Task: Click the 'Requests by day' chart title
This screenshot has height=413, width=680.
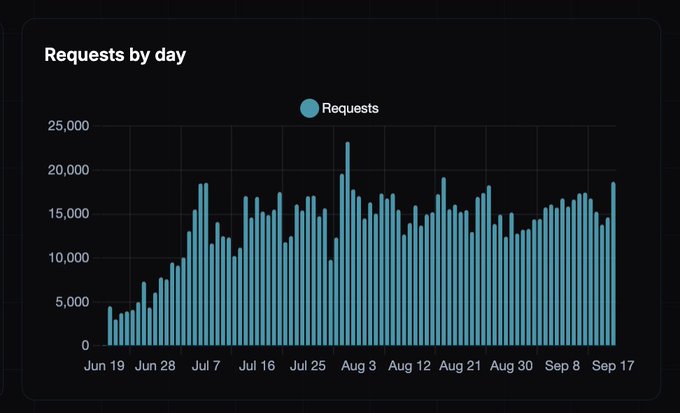Action: pos(115,55)
